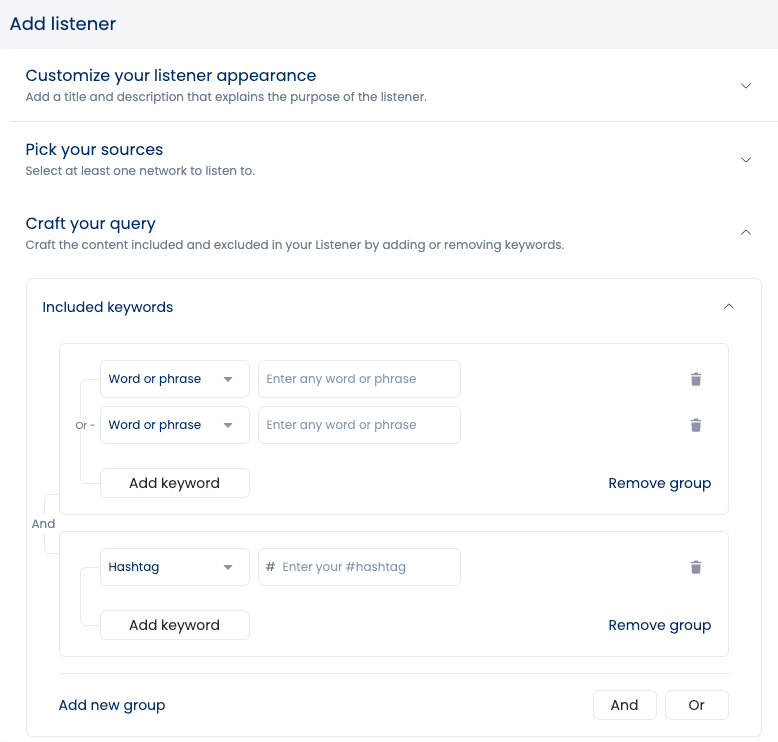Expand Customize your listener appearance section
Viewport: 778px width, 742px height.
(745, 86)
